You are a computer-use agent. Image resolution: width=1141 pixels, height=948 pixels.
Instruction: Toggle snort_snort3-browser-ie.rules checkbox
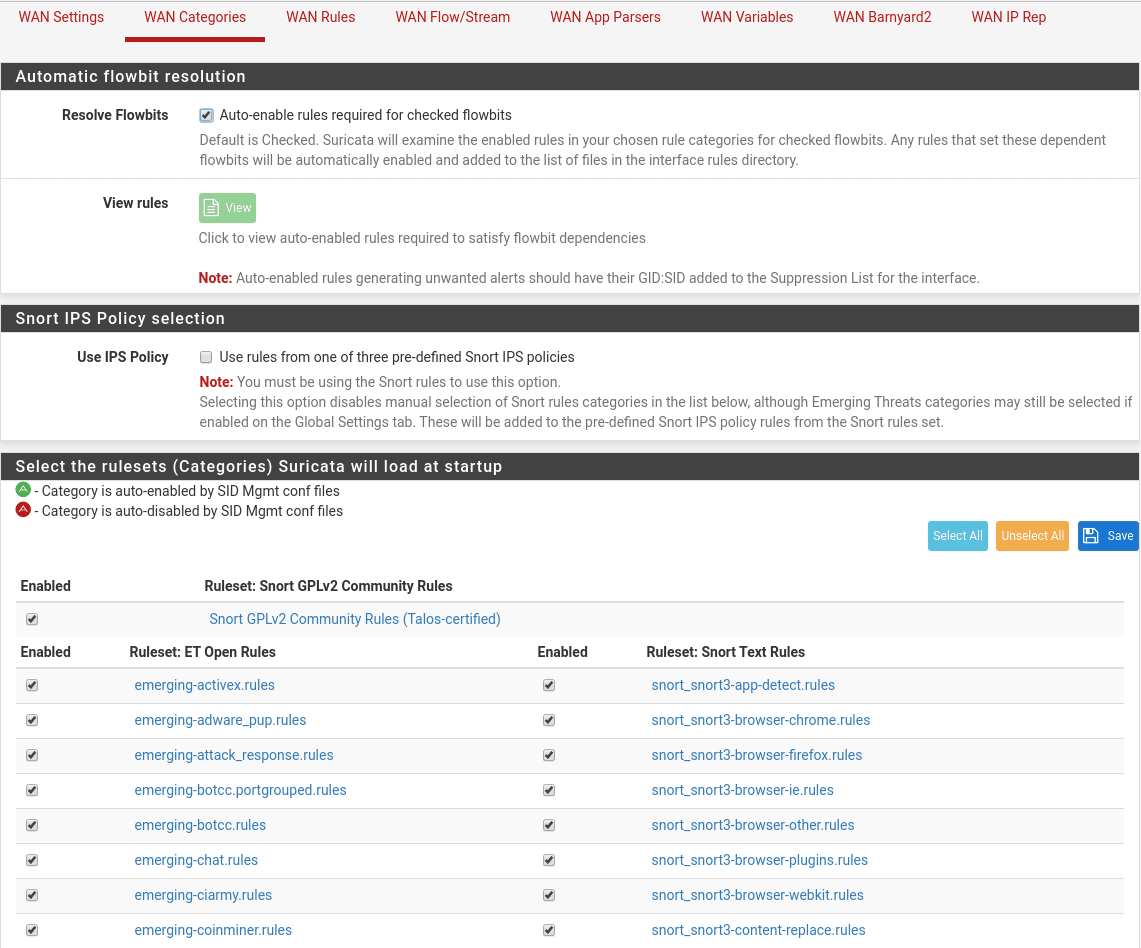549,790
